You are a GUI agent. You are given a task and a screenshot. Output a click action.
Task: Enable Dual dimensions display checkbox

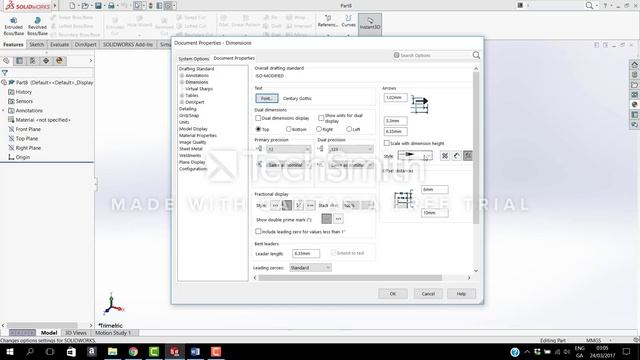258,118
